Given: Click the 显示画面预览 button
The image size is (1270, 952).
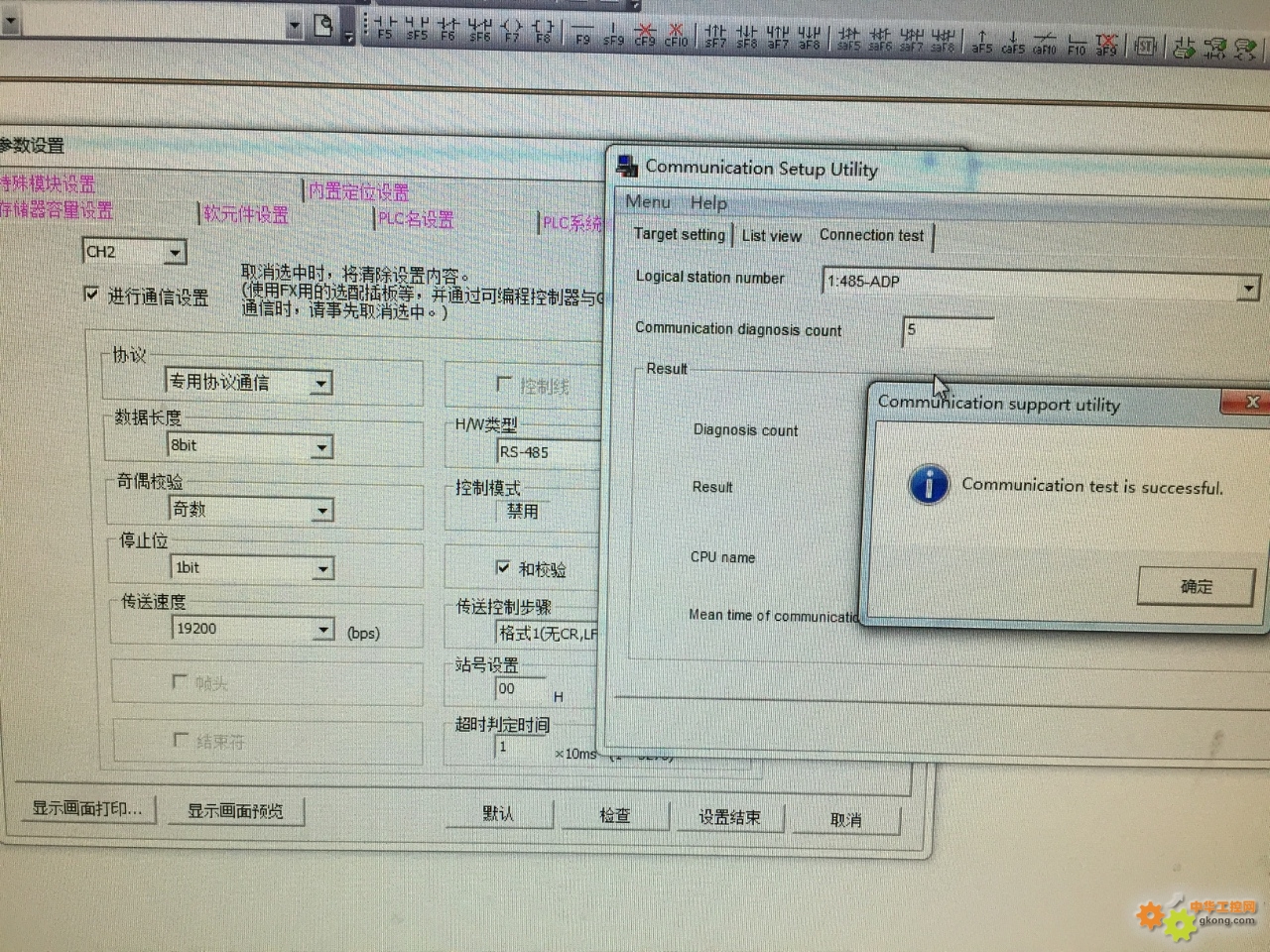Looking at the screenshot, I should [236, 810].
